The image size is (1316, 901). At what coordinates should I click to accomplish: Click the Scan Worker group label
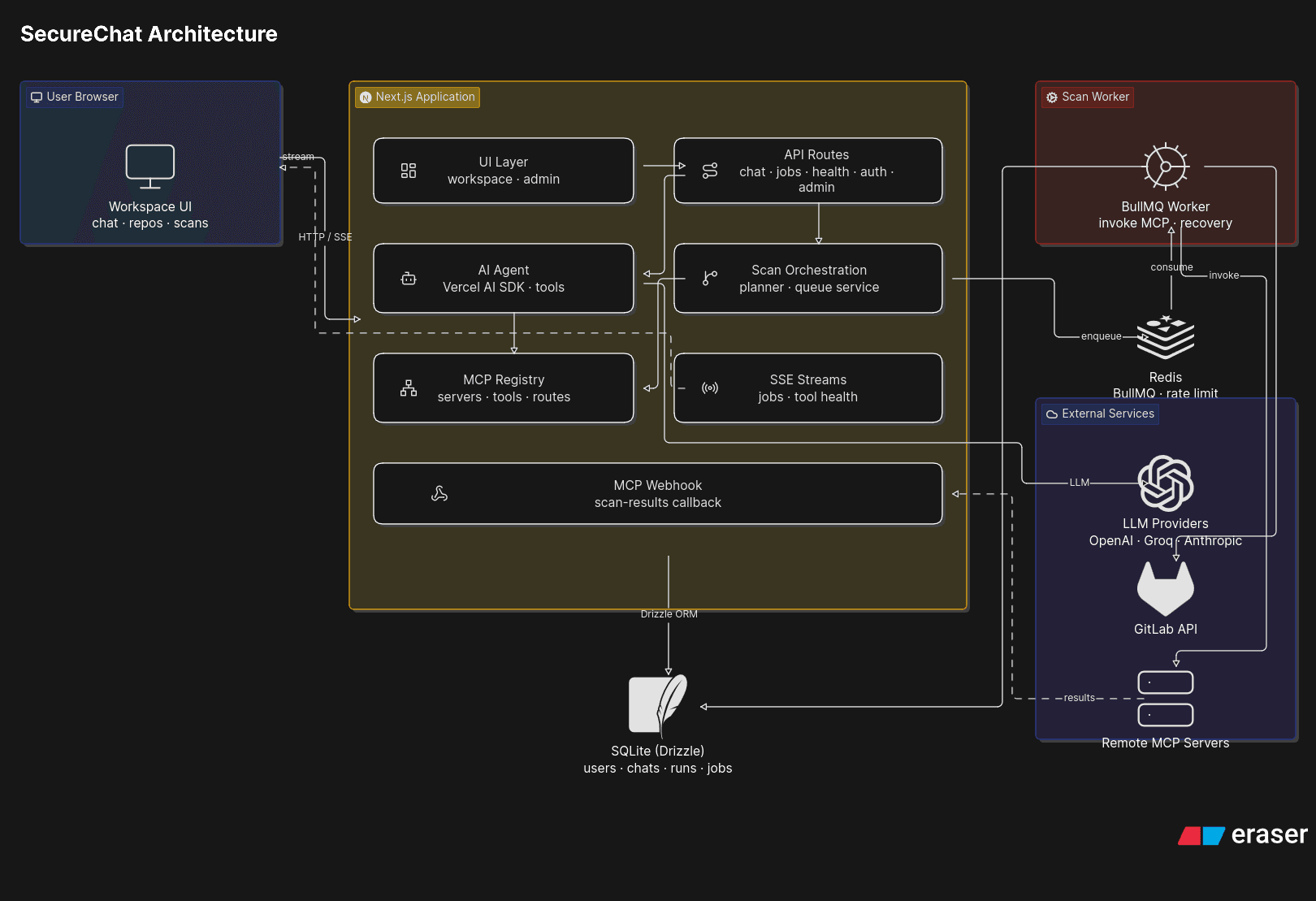pos(1088,97)
